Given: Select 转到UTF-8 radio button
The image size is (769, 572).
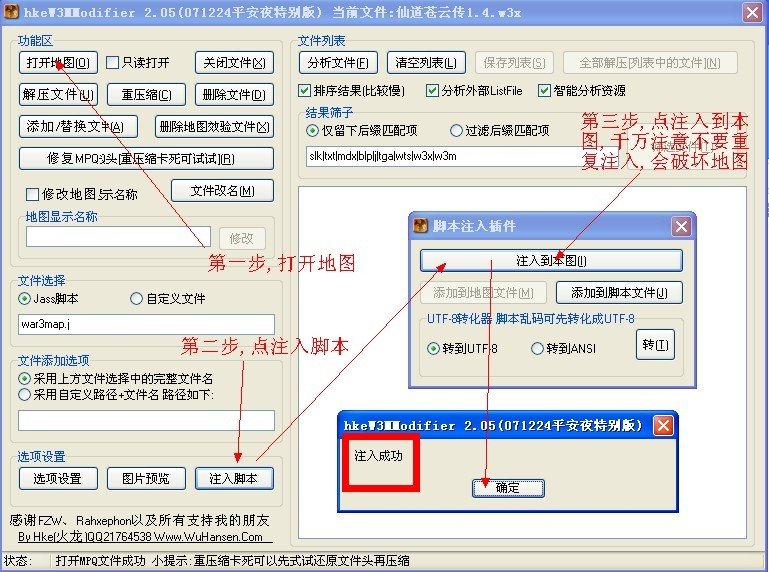Looking at the screenshot, I should click(x=433, y=349).
